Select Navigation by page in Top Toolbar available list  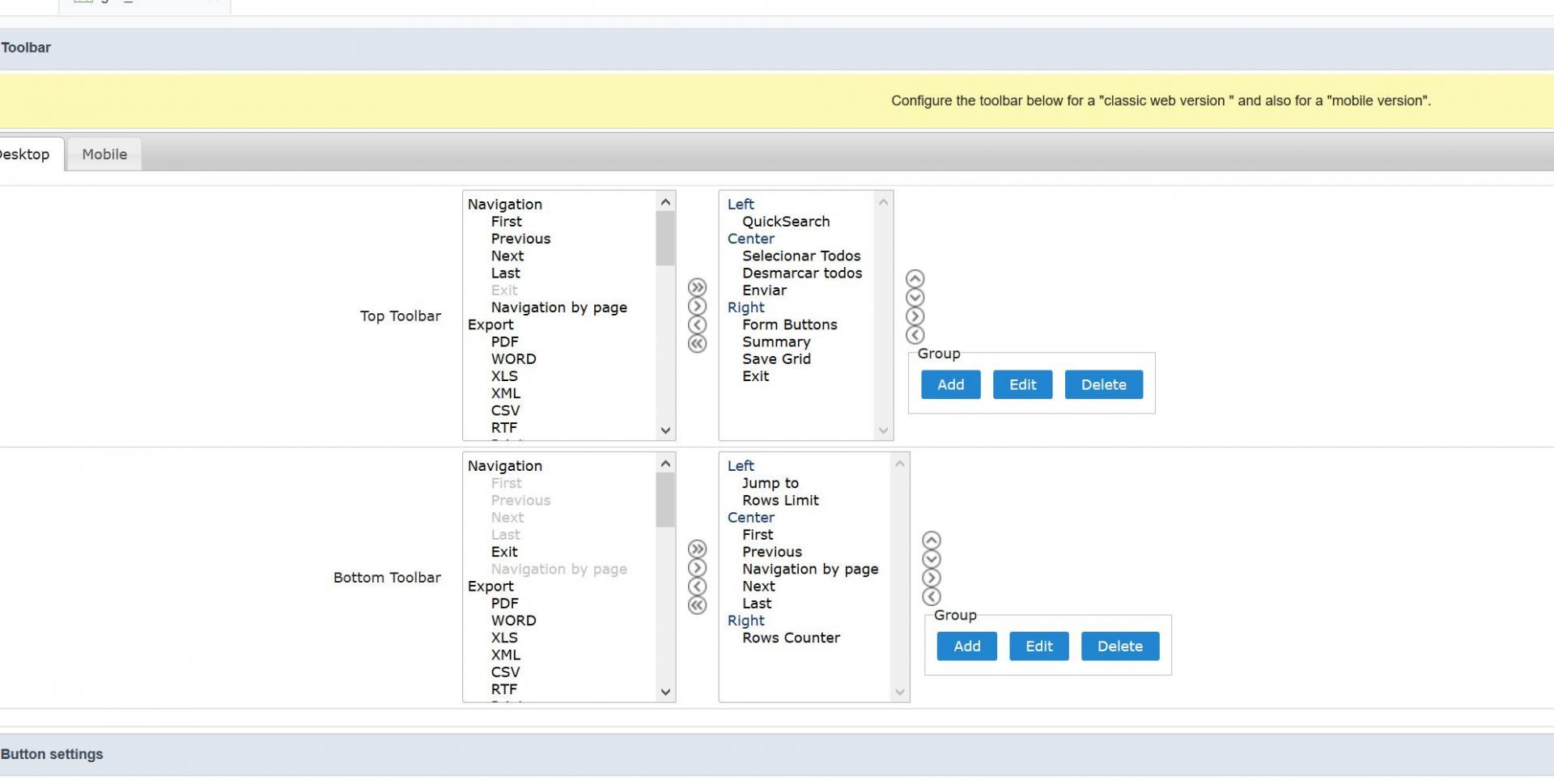click(x=558, y=307)
